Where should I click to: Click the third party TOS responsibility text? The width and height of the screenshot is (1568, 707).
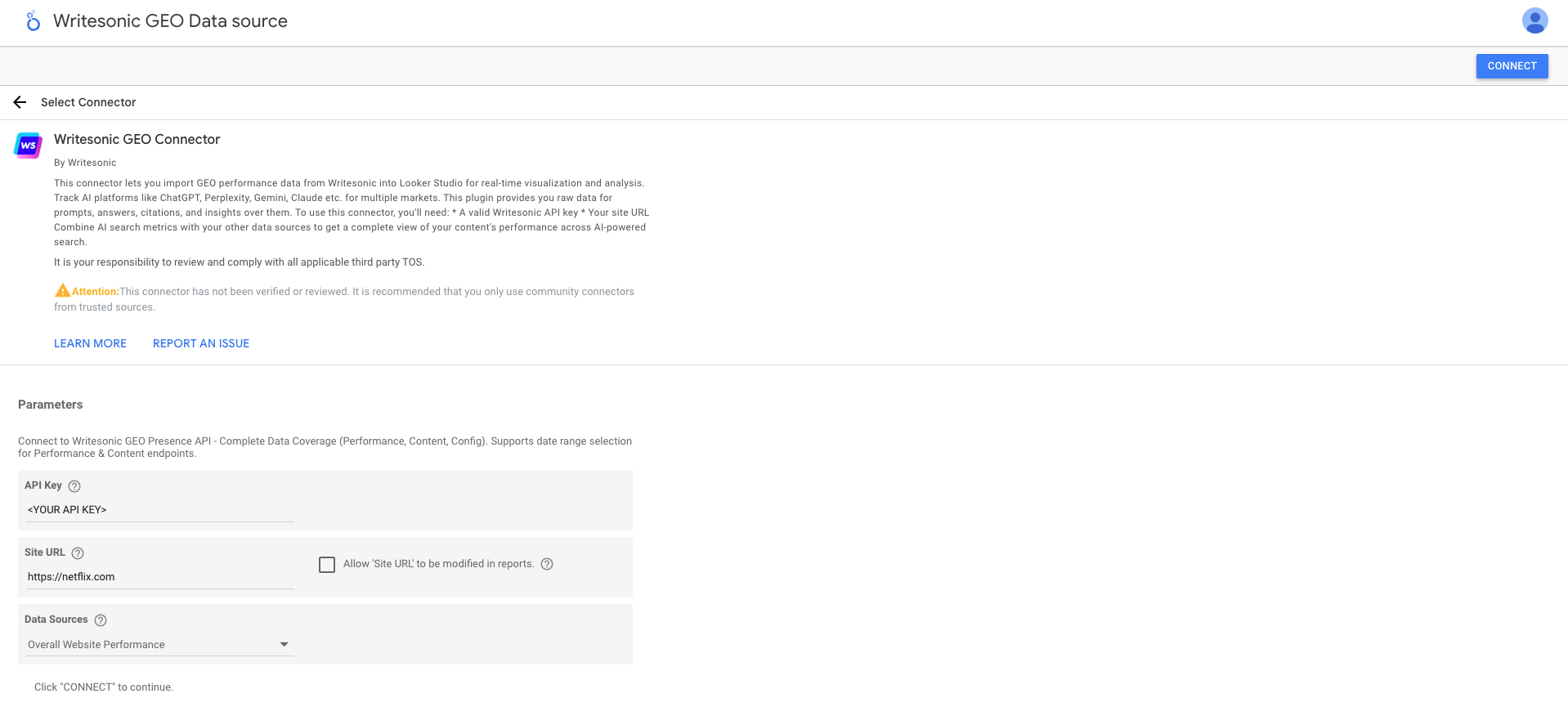(x=240, y=262)
